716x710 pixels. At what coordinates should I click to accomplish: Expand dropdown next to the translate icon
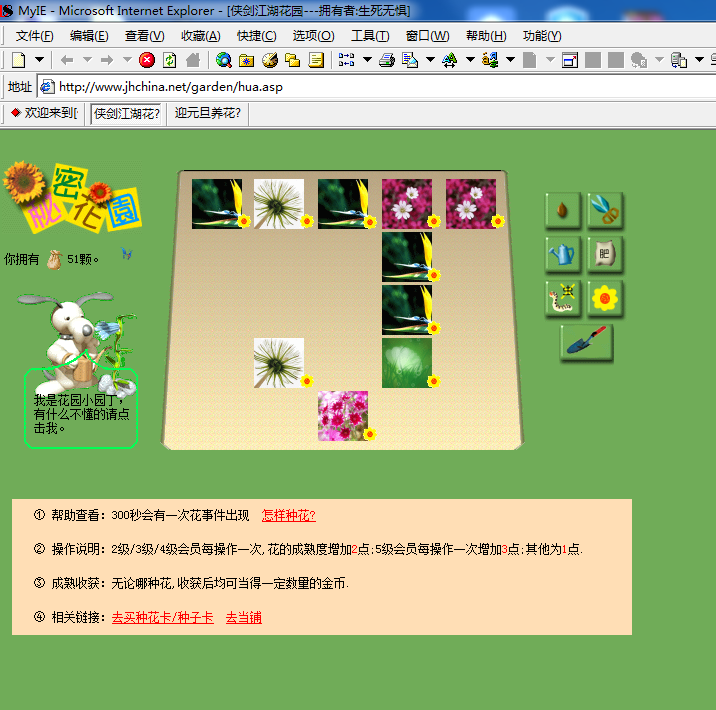(511, 59)
